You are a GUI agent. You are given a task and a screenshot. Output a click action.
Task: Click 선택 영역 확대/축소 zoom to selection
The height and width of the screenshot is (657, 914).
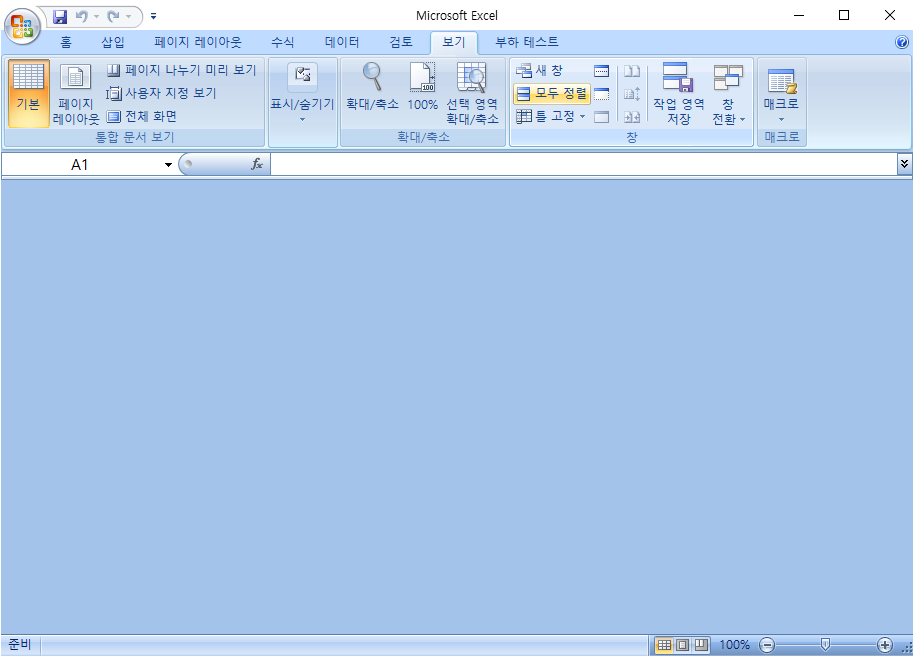472,93
